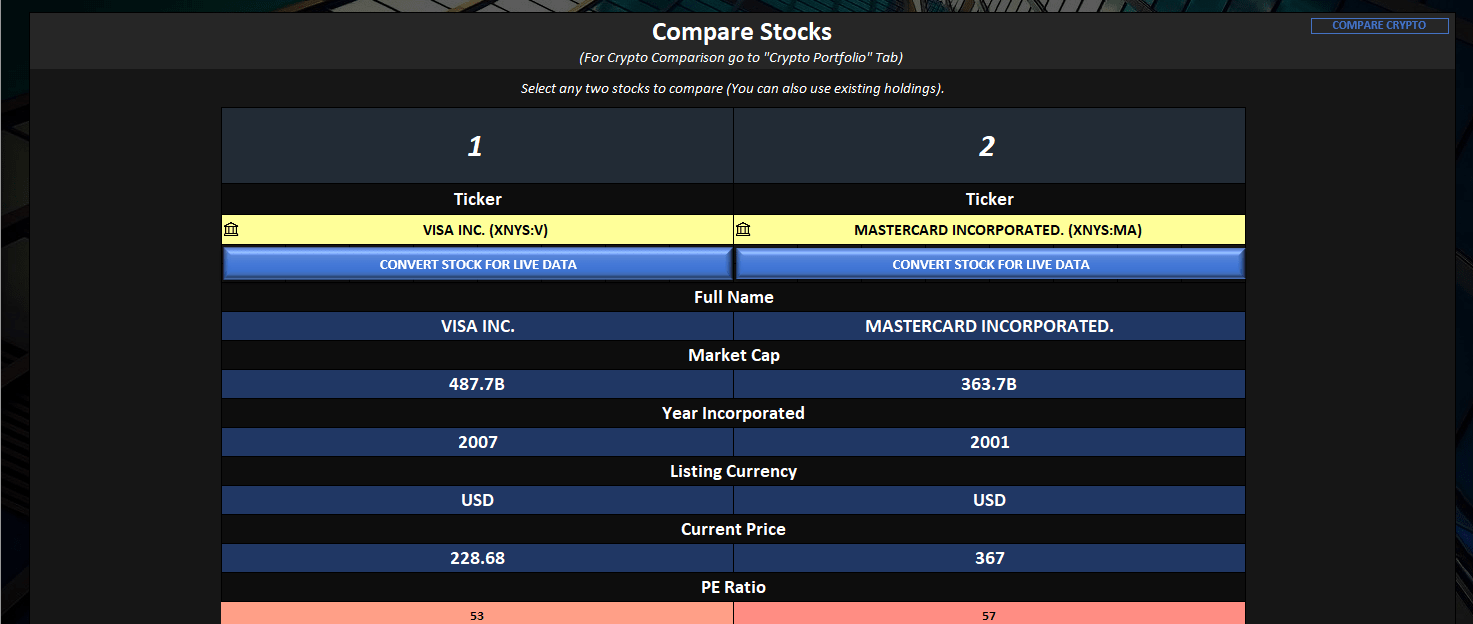Screen dimensions: 1473x624
Task: Click the stock column header numbered 2
Action: [x=989, y=146]
